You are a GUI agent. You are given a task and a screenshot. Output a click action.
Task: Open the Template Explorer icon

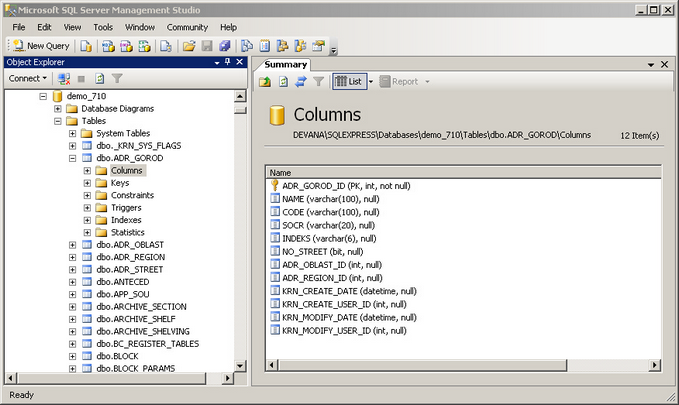[300, 45]
